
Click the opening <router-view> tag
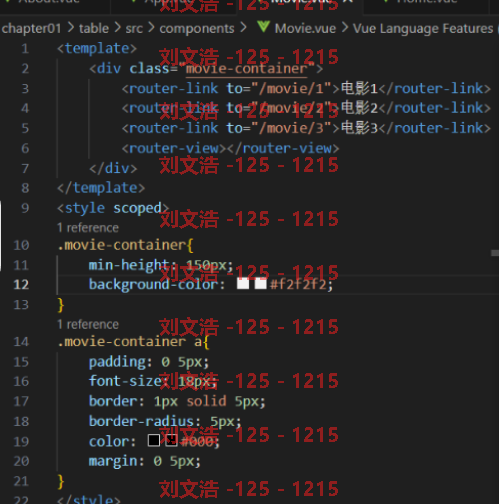click(x=174, y=148)
